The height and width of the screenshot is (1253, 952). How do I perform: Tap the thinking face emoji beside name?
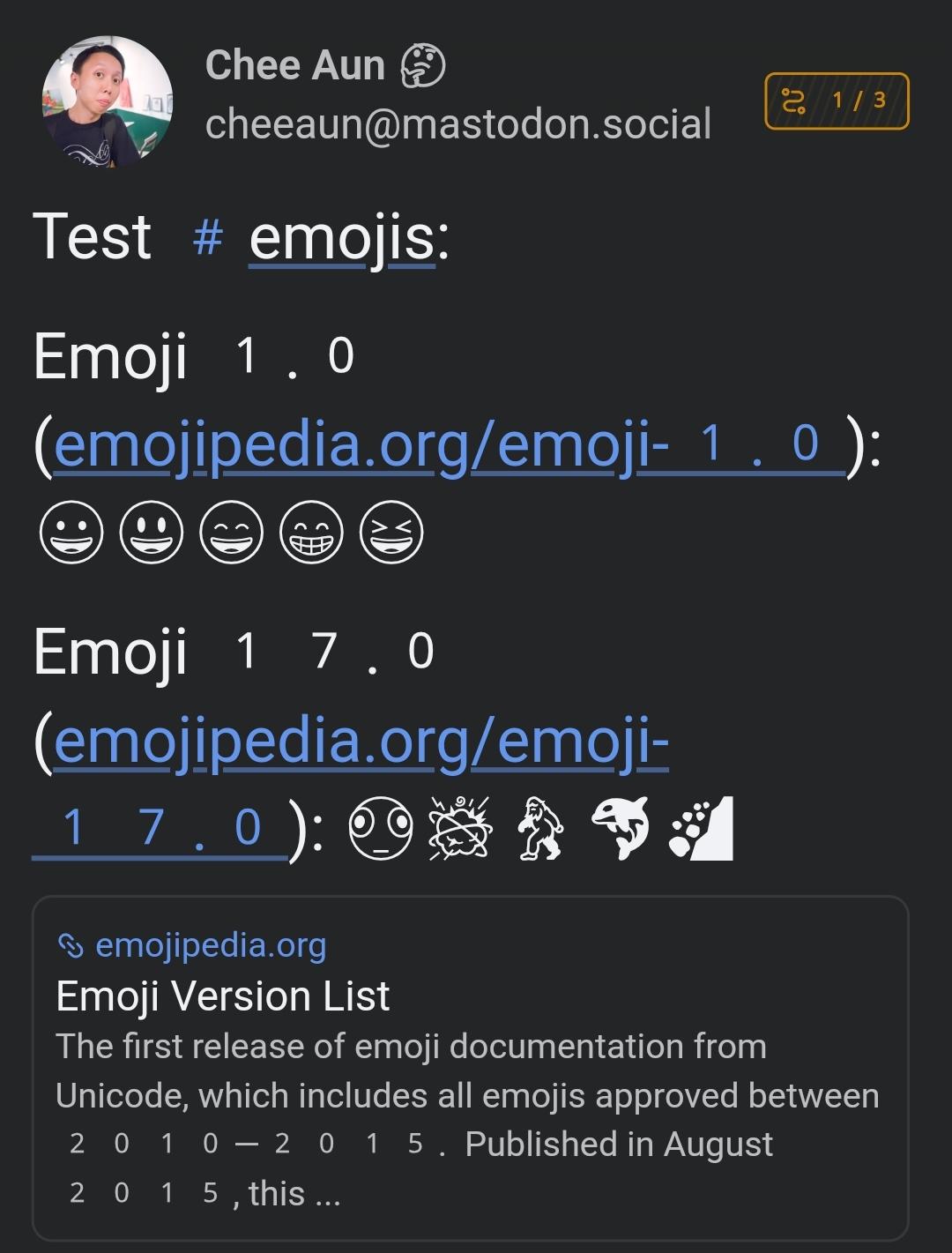(x=423, y=67)
